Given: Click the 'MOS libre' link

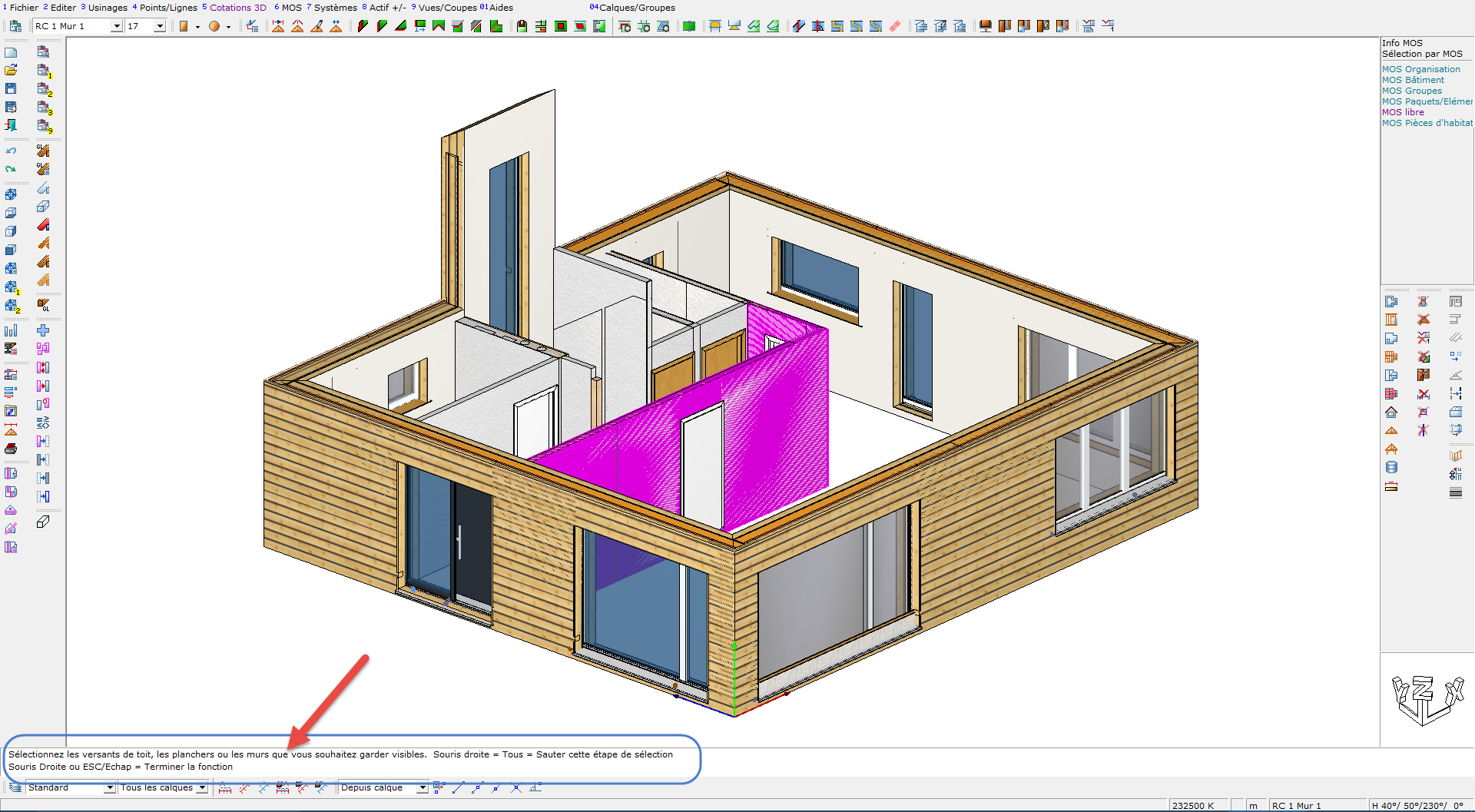Looking at the screenshot, I should (x=1403, y=112).
